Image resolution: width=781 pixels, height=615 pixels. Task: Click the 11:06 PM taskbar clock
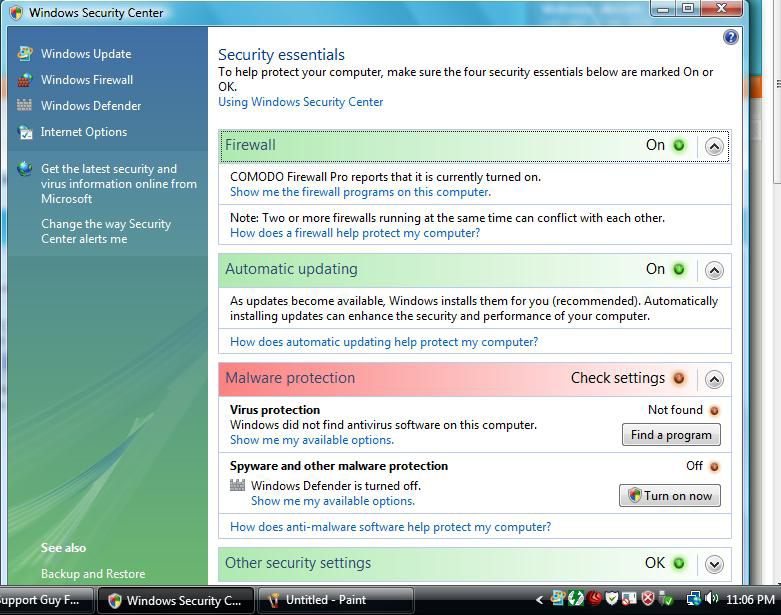750,600
